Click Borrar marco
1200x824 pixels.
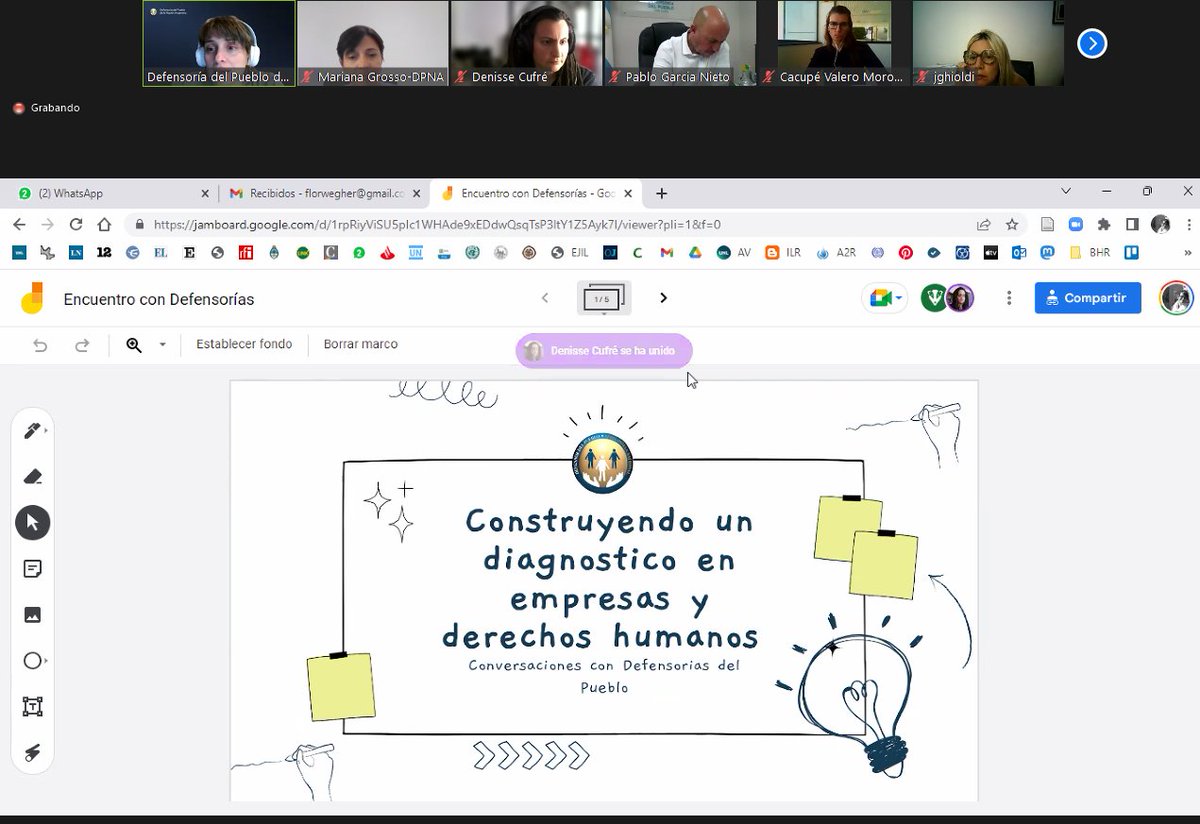click(x=361, y=344)
